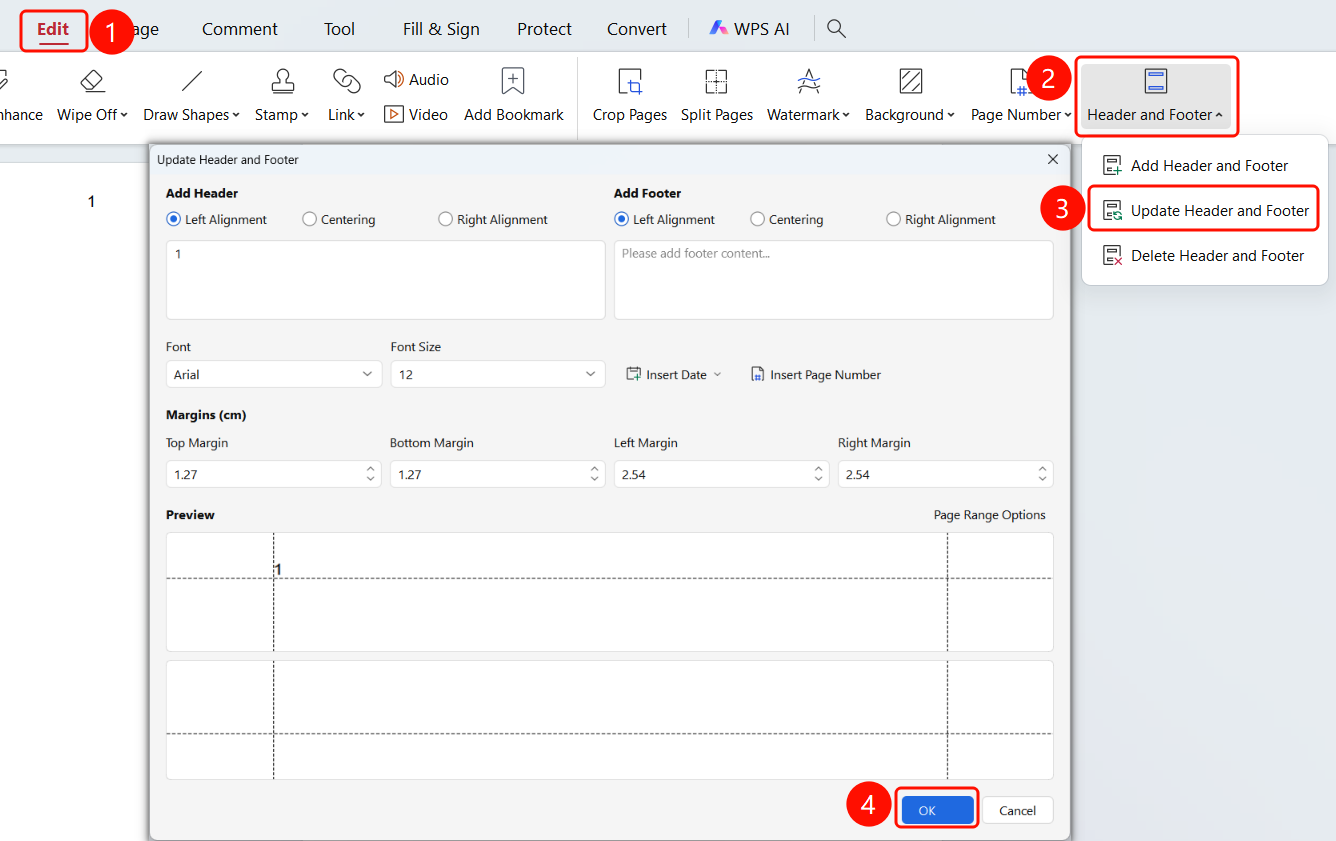The width and height of the screenshot is (1336, 841).
Task: Open the Fill & Sign tab
Action: [x=441, y=29]
